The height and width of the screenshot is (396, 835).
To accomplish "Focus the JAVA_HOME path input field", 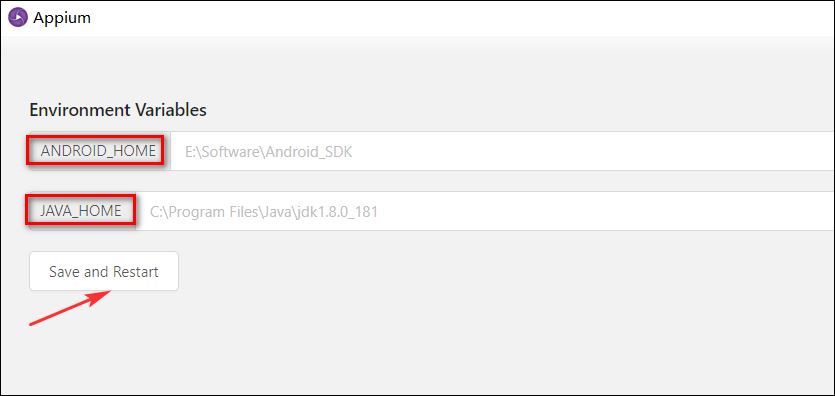I will pos(484,211).
